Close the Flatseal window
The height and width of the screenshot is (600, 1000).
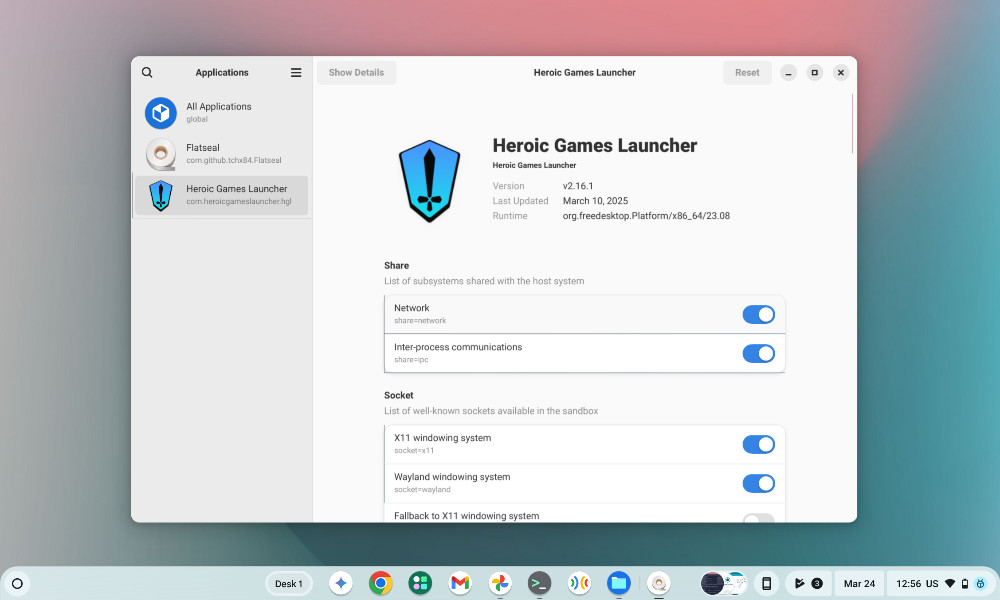[841, 73]
